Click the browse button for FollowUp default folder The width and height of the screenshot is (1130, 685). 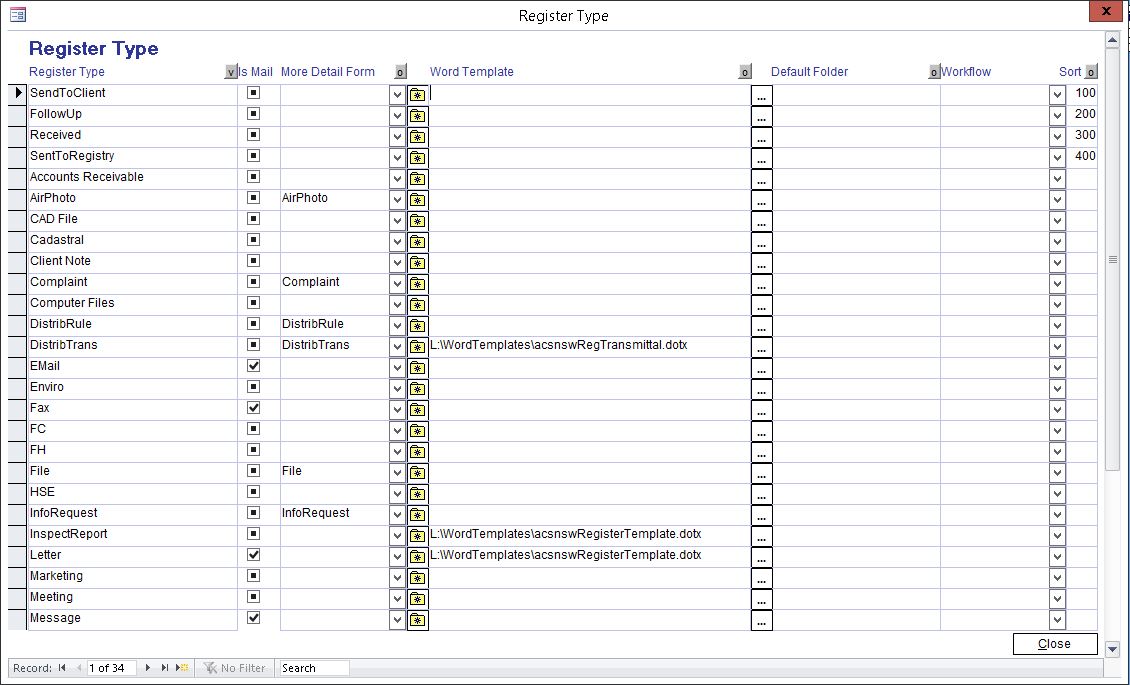pyautogui.click(x=761, y=115)
